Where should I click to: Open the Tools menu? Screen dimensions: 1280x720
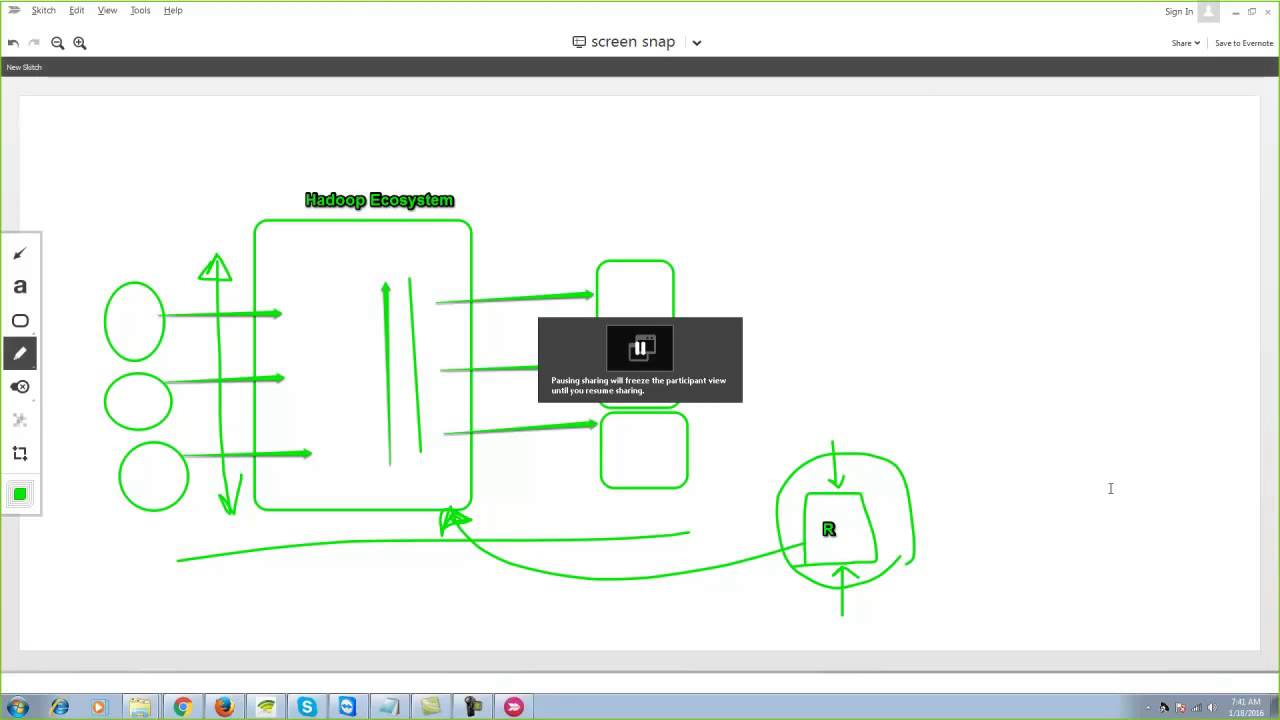(140, 10)
